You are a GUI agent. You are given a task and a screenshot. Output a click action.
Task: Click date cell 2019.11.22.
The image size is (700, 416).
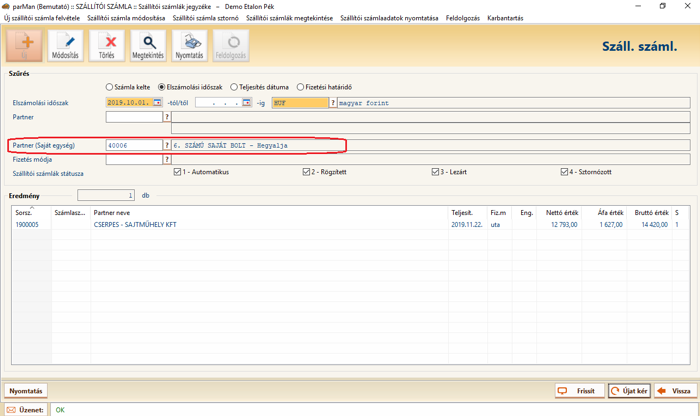click(467, 225)
